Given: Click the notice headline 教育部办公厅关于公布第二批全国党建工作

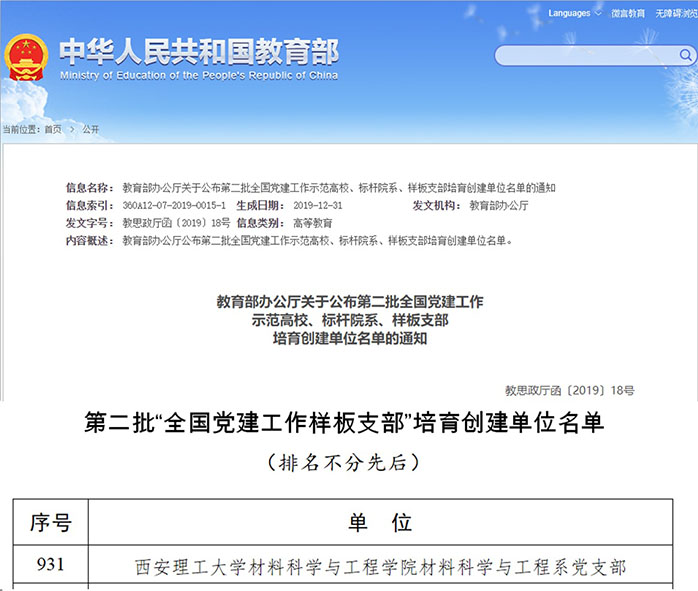Looking at the screenshot, I should 350,302.
